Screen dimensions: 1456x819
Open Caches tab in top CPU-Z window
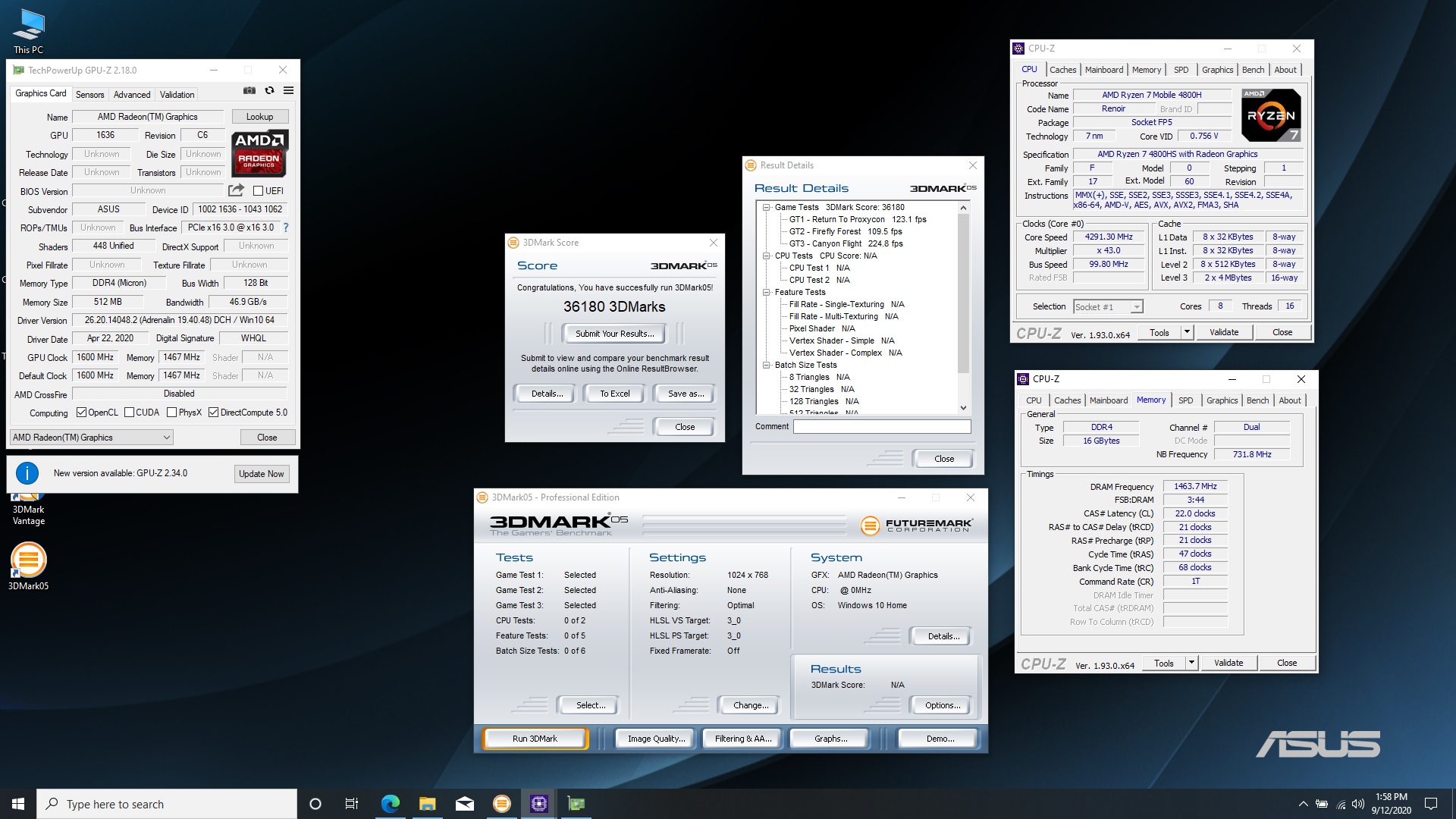click(1062, 70)
